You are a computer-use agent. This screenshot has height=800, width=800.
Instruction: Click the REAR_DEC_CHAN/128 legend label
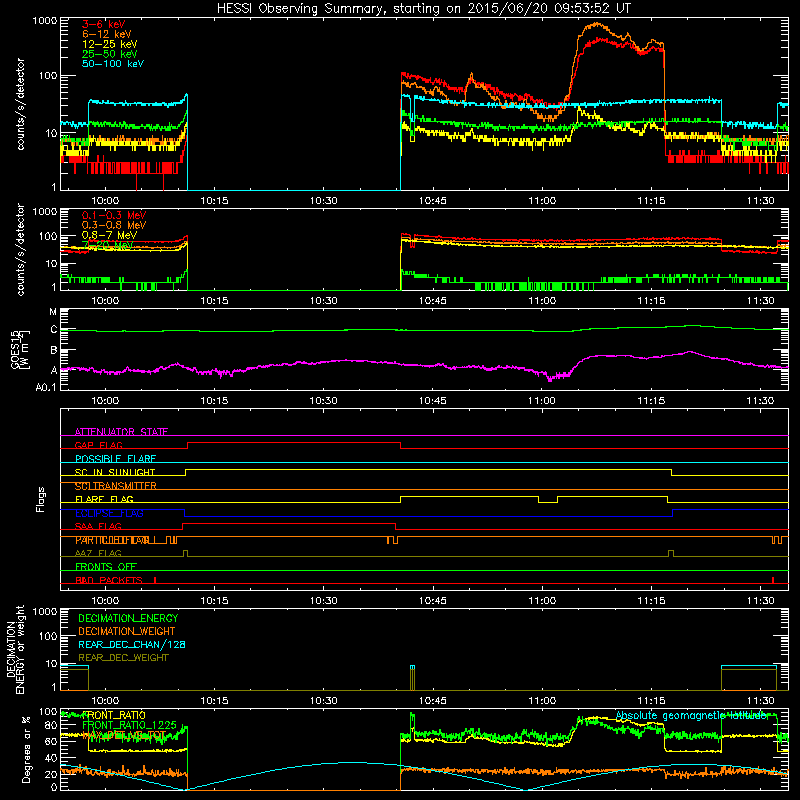132,644
